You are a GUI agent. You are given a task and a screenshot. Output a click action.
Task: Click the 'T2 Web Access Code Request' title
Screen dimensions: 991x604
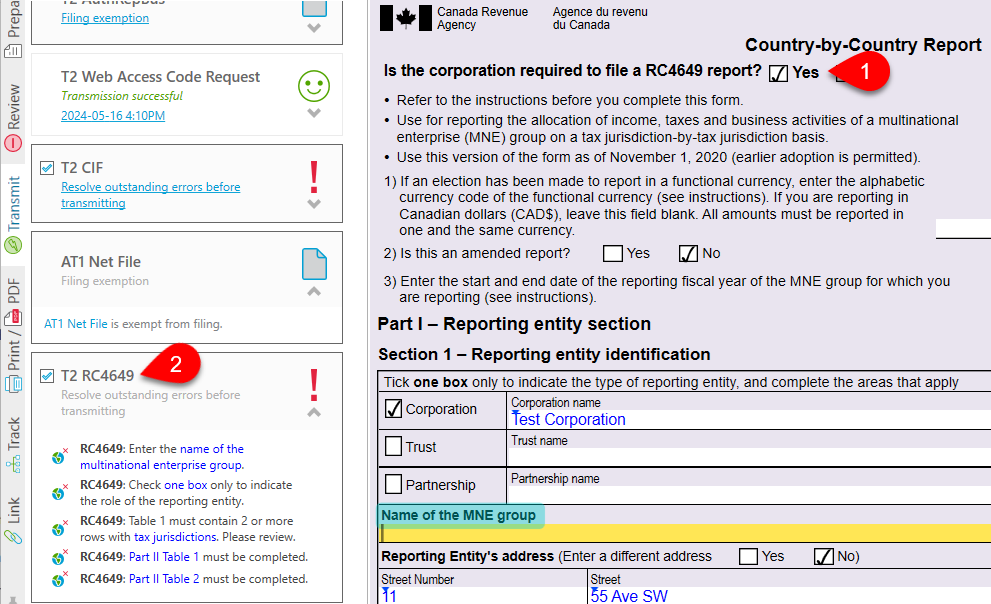click(160, 76)
